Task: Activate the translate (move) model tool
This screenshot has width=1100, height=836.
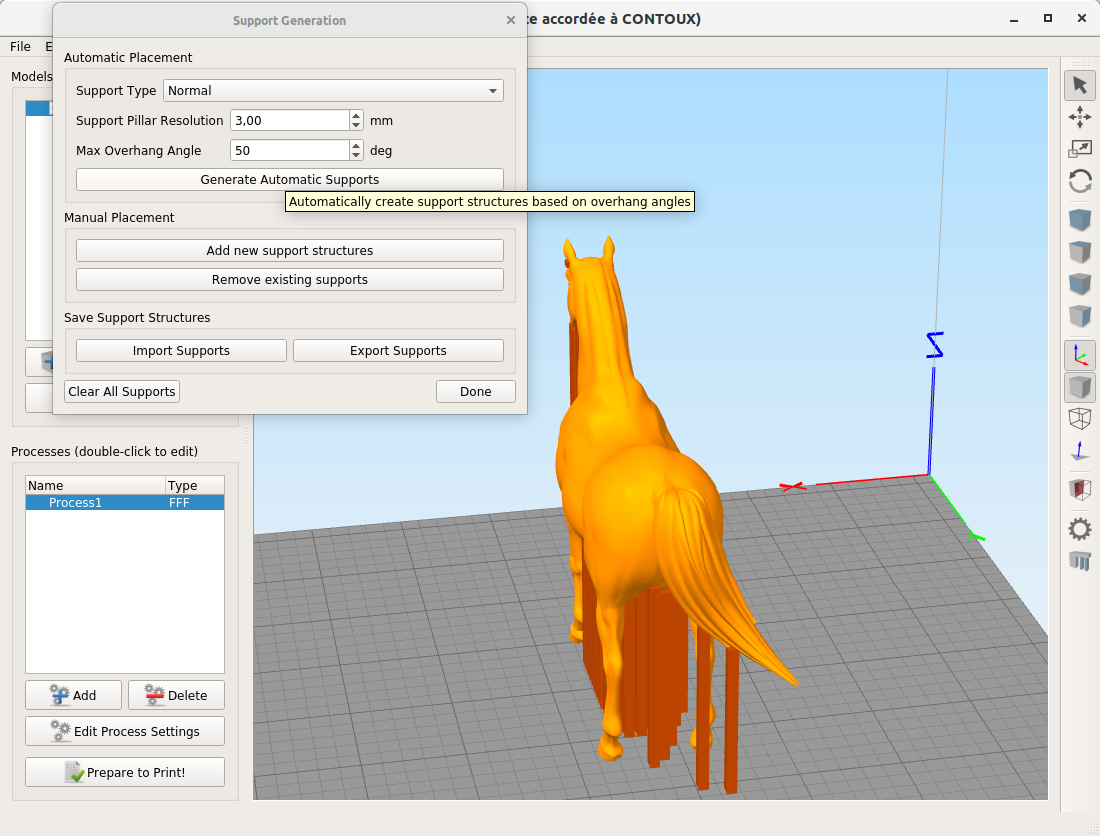Action: [1079, 117]
